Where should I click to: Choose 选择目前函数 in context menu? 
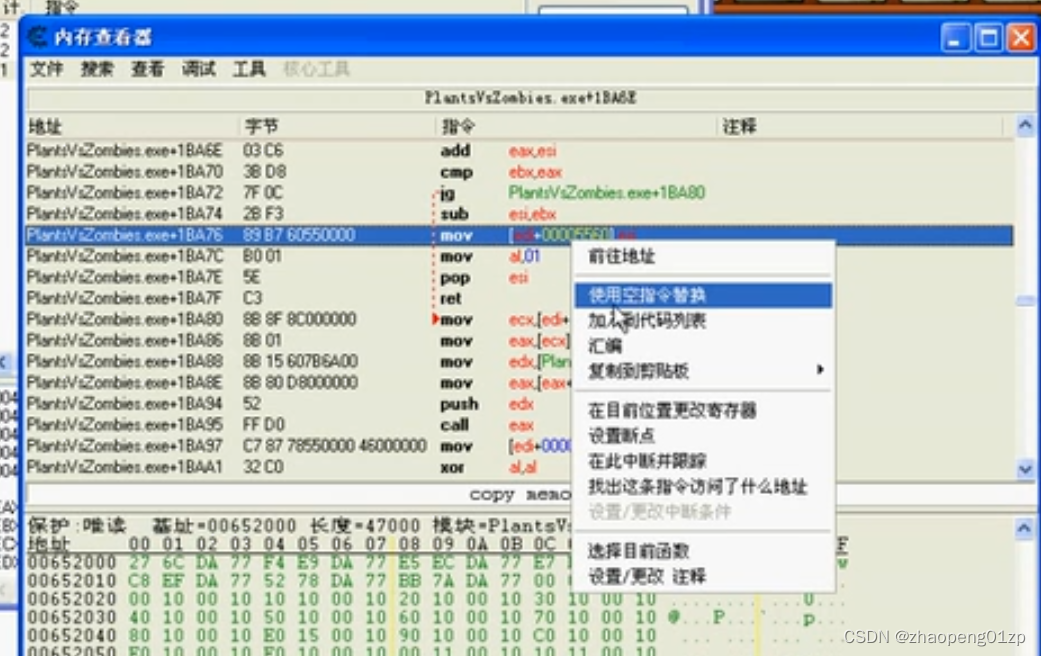click(703, 551)
